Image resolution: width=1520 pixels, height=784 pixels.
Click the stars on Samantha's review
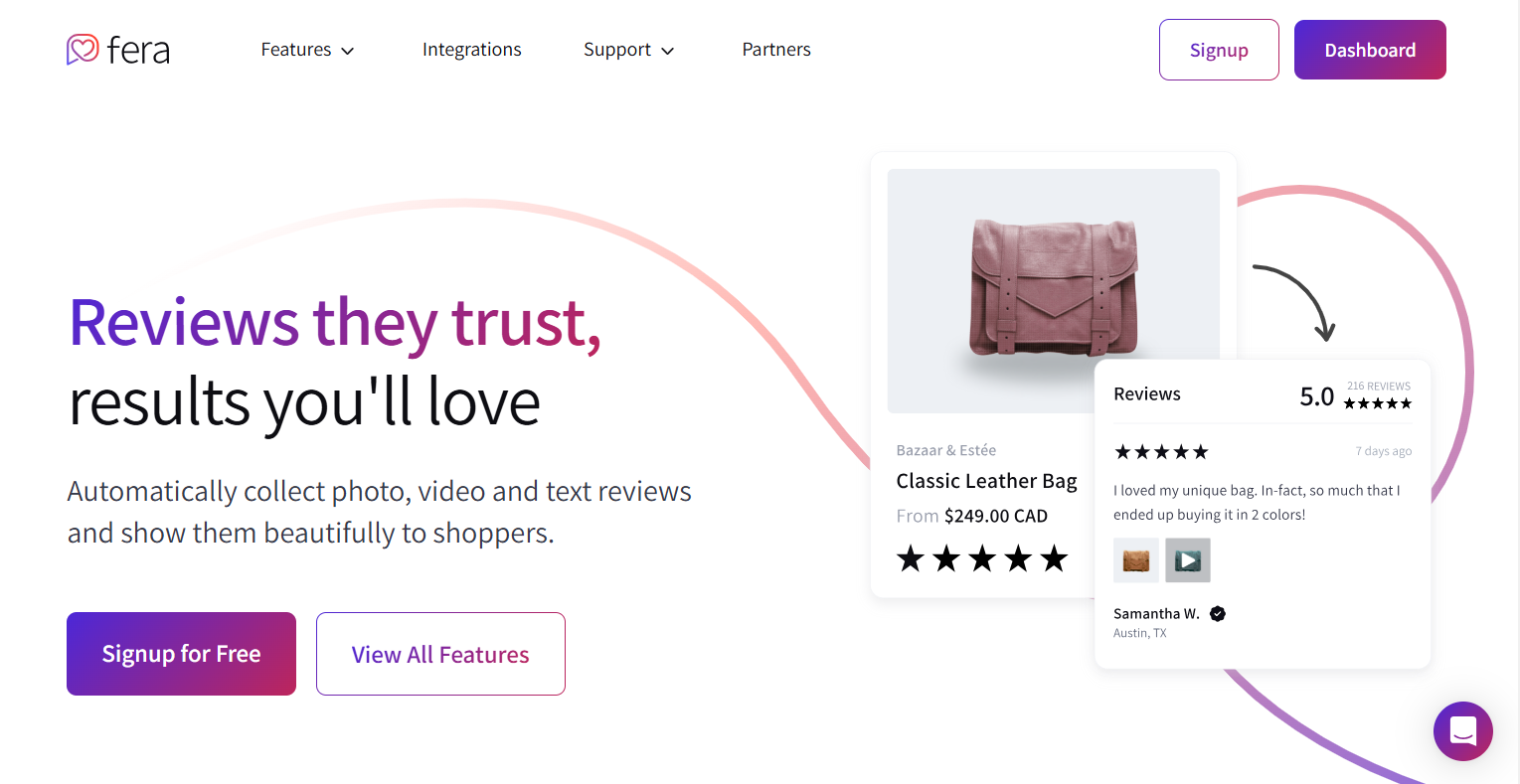pyautogui.click(x=1160, y=451)
